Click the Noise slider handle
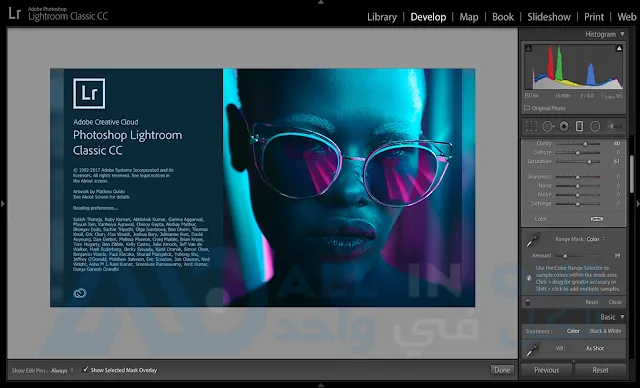 click(578, 186)
